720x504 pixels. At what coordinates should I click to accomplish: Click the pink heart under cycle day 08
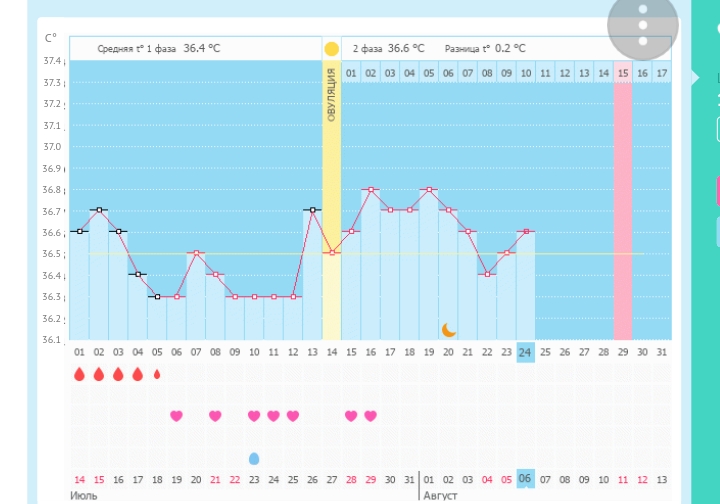(x=215, y=416)
